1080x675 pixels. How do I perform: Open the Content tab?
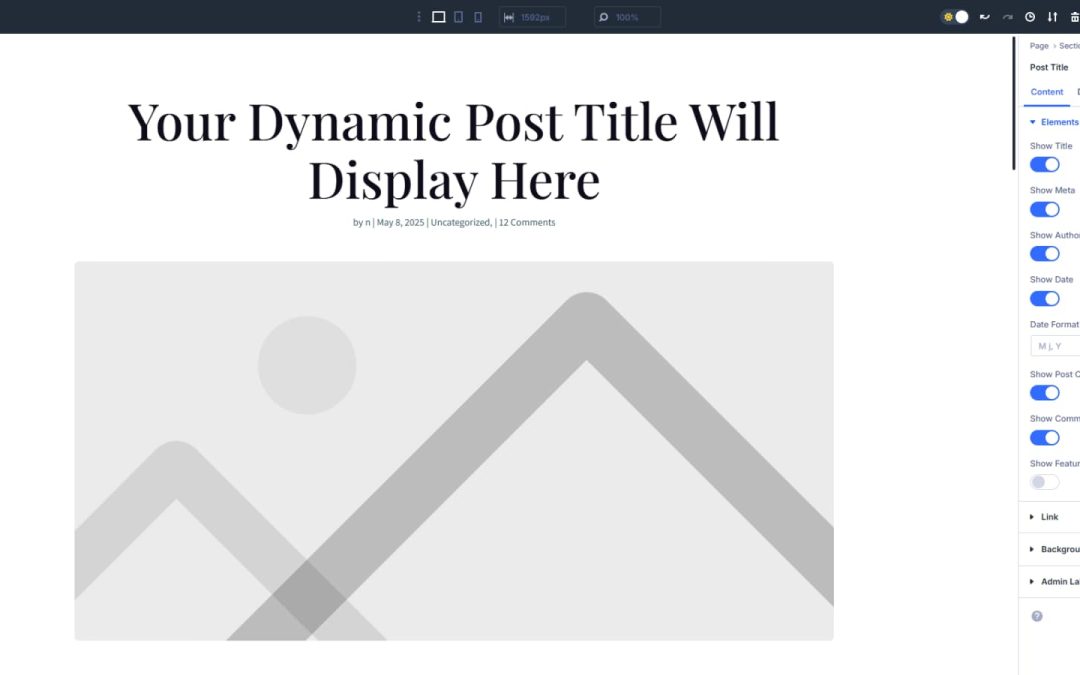coord(1046,92)
